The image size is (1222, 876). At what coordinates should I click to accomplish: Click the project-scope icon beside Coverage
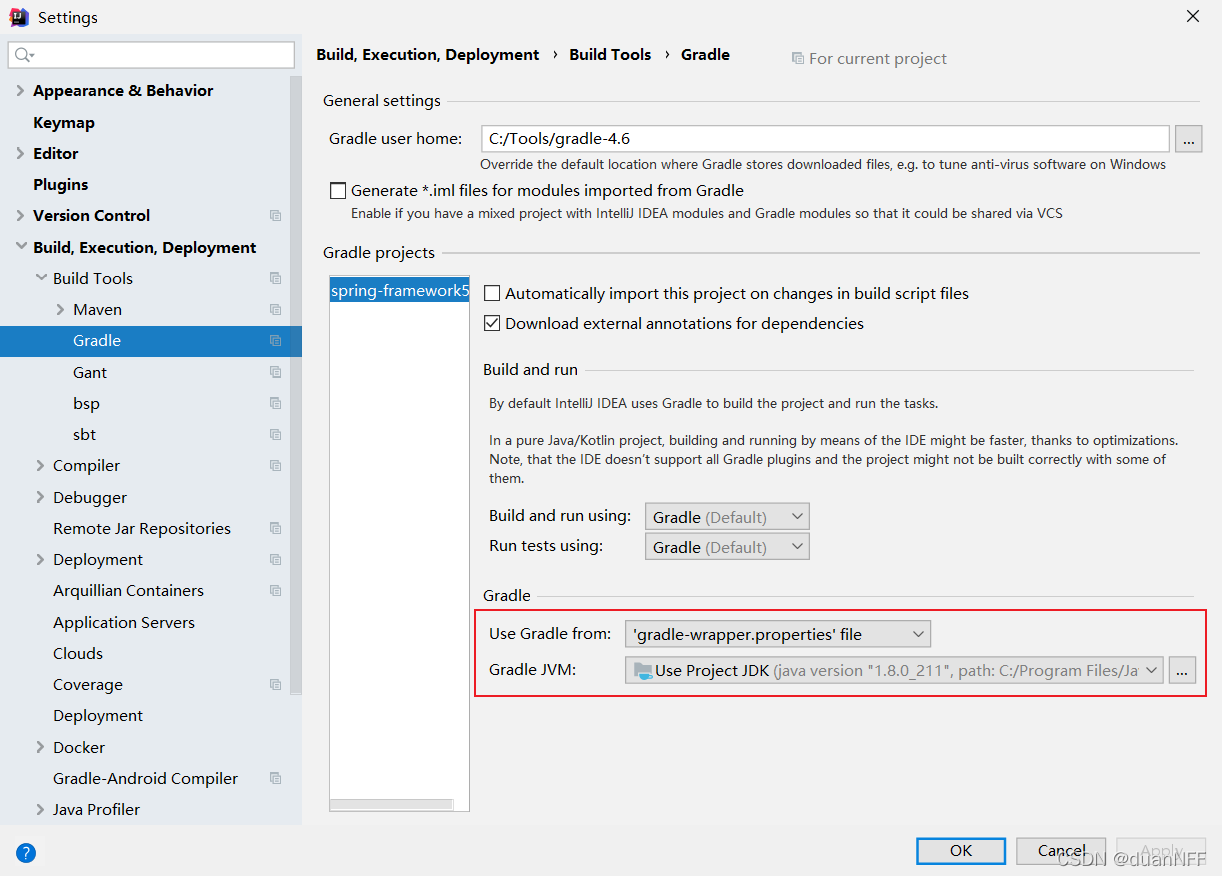(275, 685)
